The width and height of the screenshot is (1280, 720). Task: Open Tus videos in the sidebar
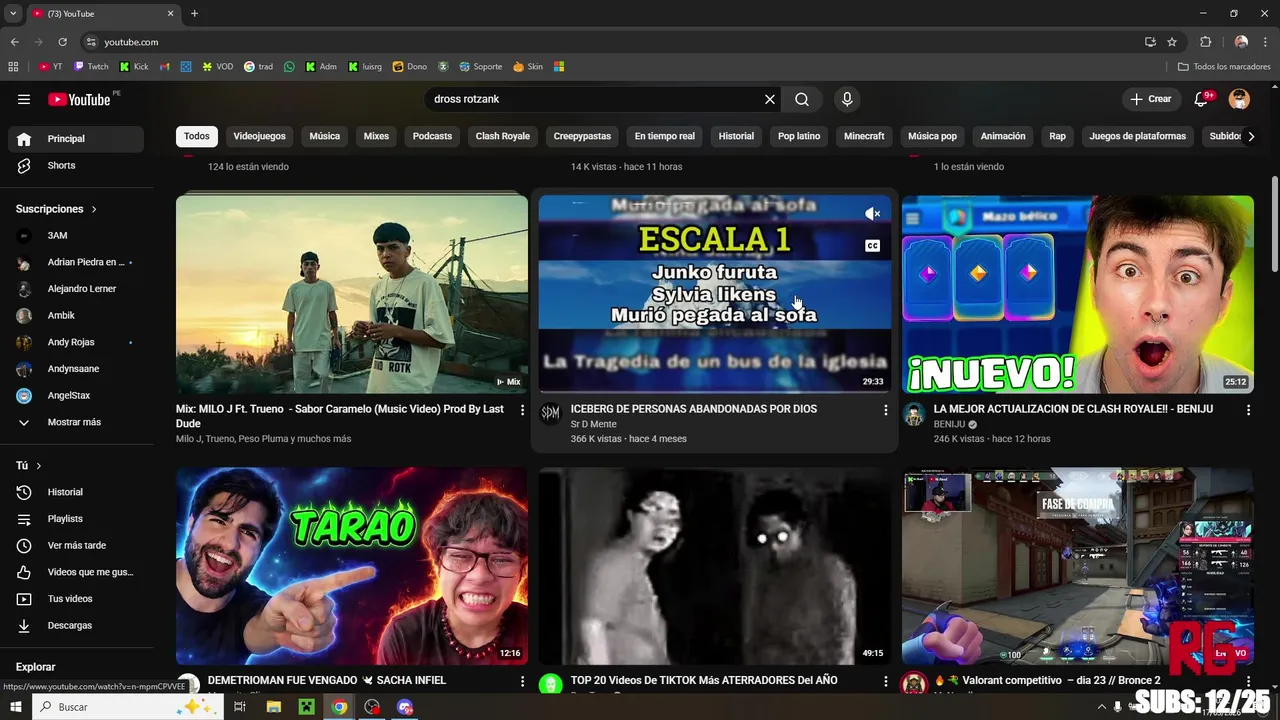[76, 599]
